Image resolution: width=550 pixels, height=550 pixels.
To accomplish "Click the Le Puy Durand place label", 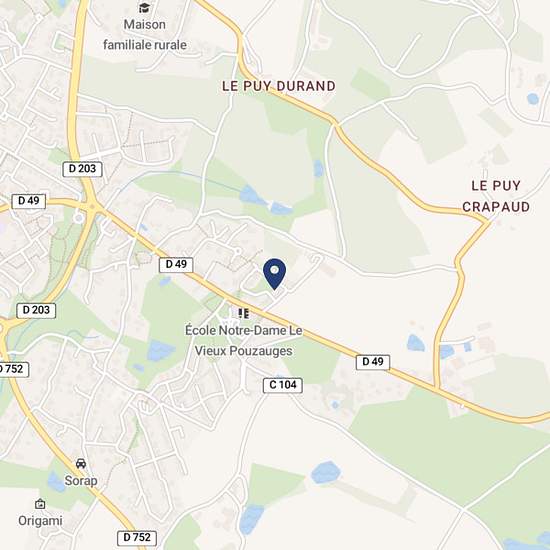I will 279,86.
